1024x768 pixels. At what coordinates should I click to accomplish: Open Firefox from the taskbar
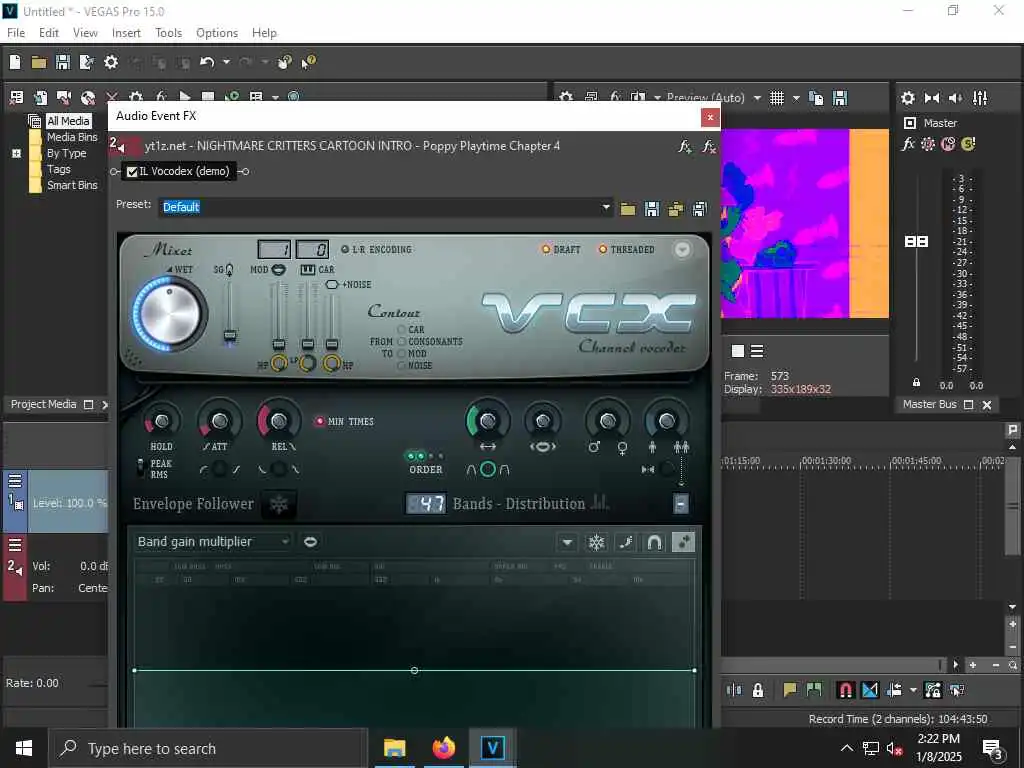pyautogui.click(x=443, y=748)
